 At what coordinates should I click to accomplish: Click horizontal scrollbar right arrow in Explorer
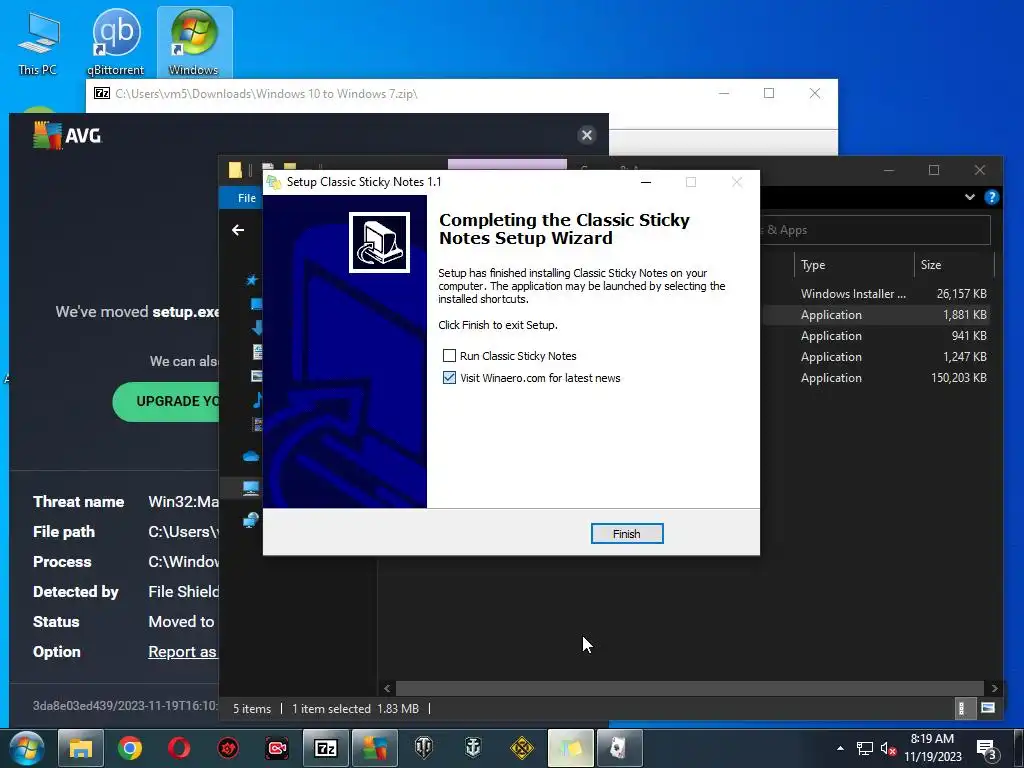click(994, 688)
